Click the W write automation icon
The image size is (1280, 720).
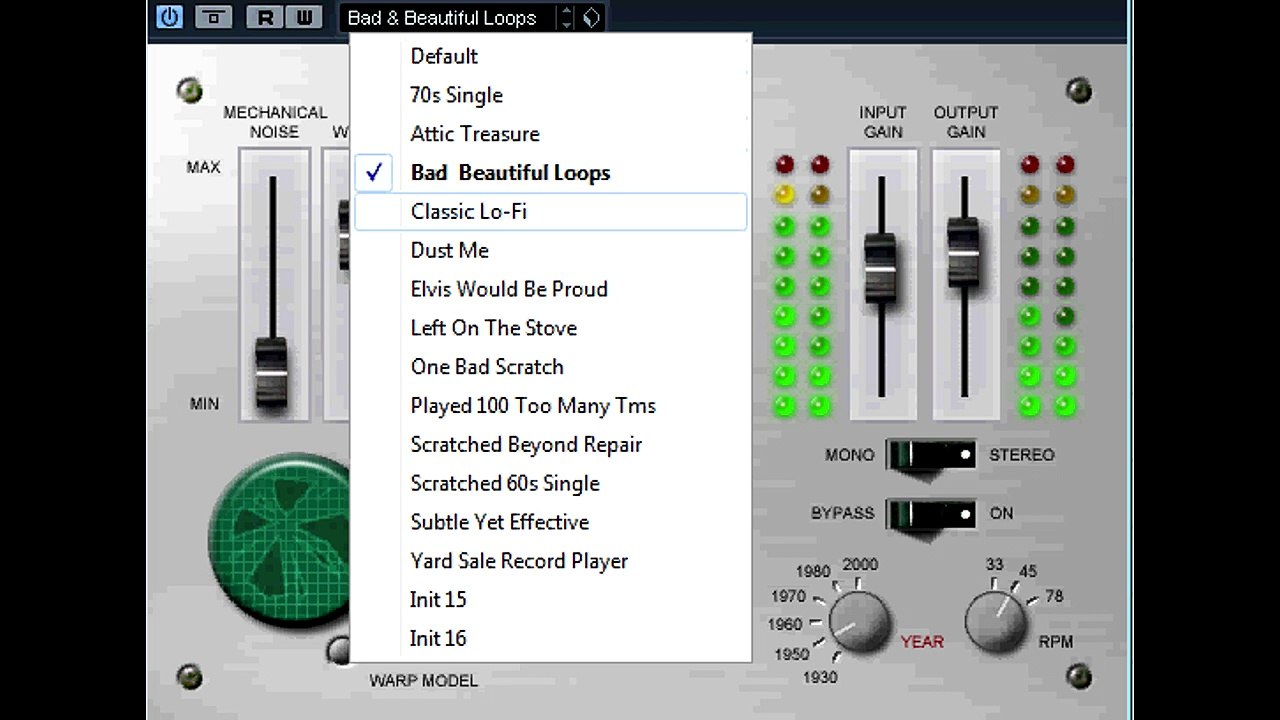pos(304,16)
